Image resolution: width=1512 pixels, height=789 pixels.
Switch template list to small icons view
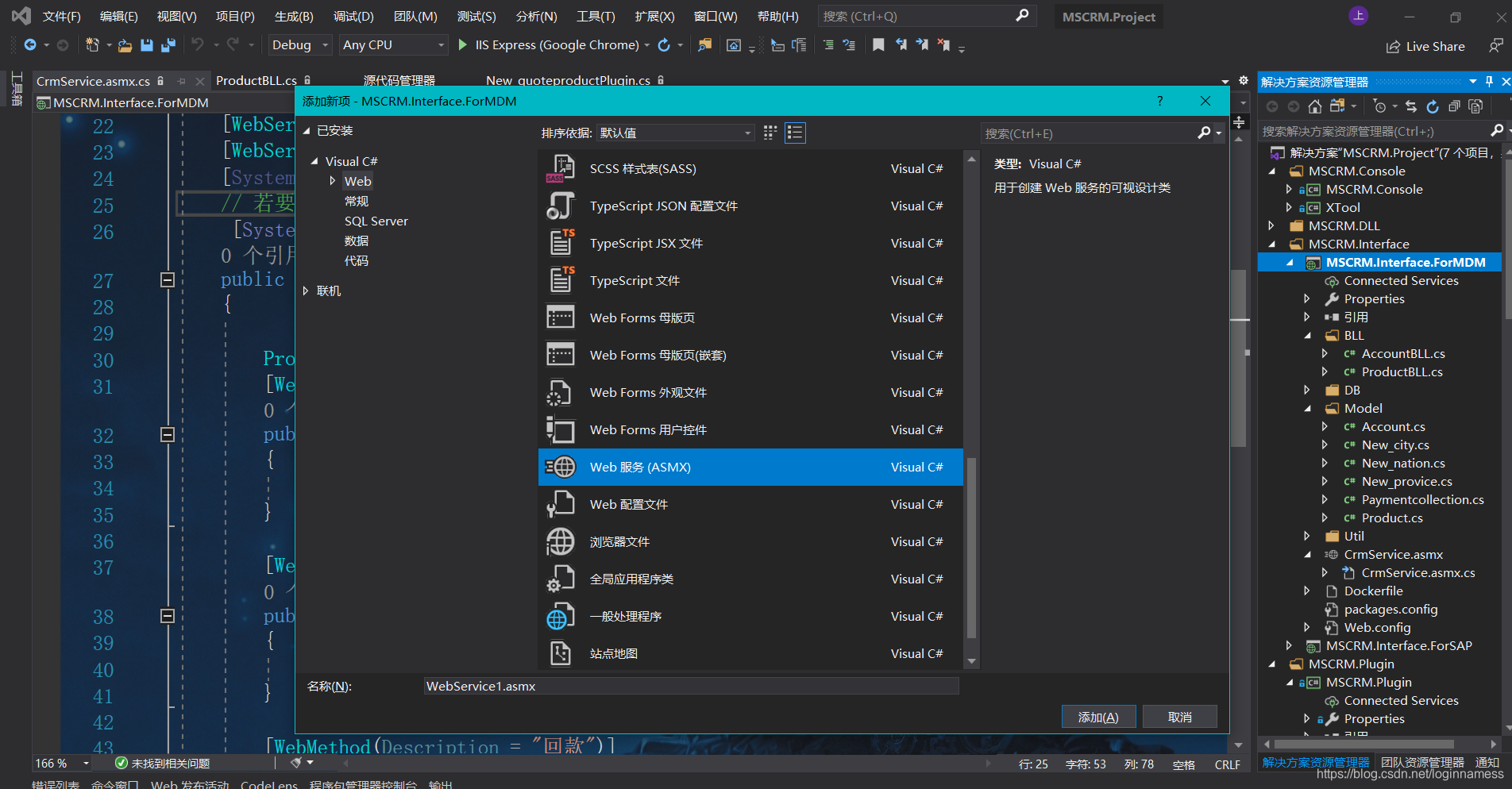click(769, 133)
